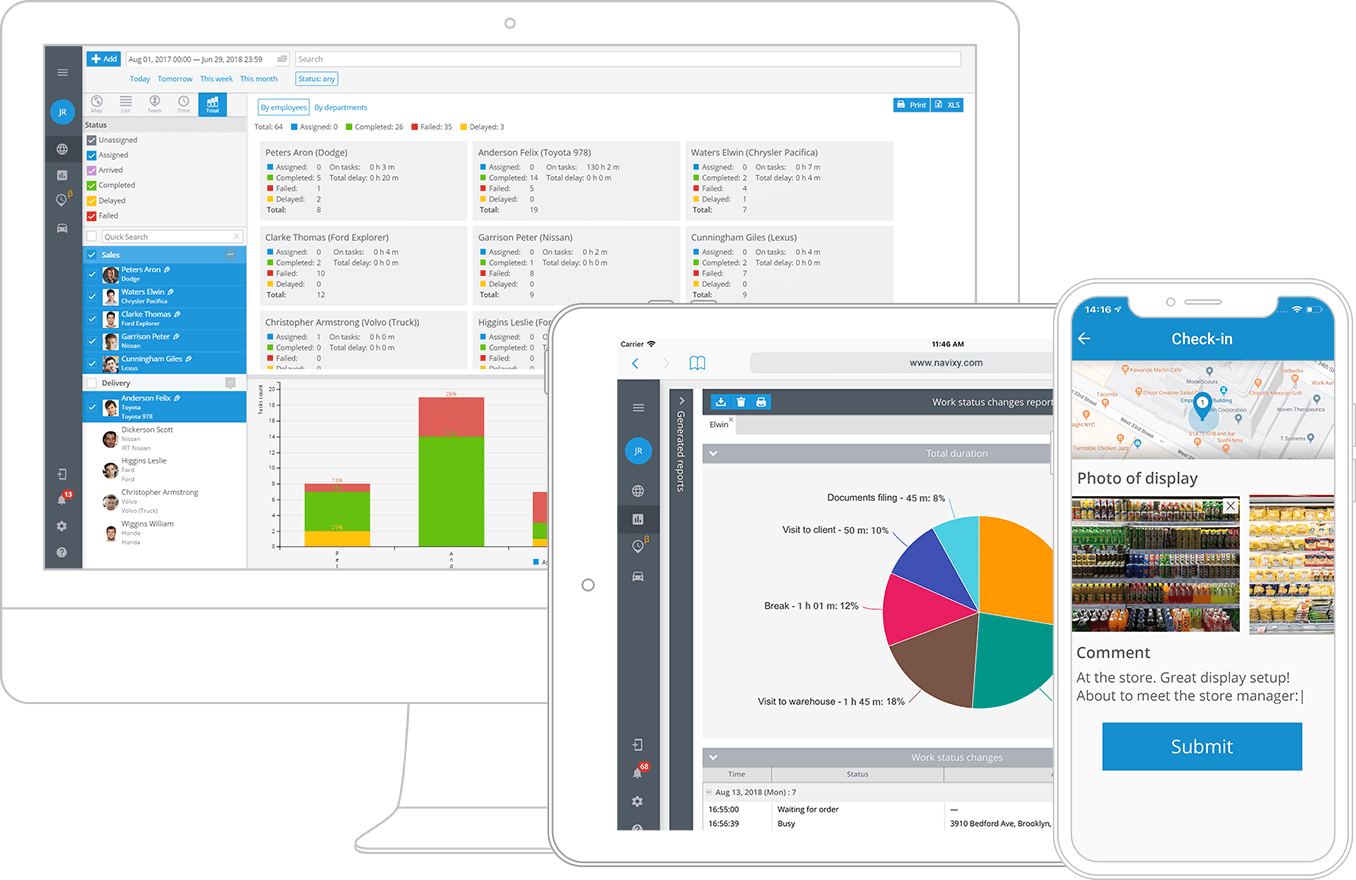Collapse the Aug 13, 2018 row group
1356x880 pixels.
coord(709,791)
